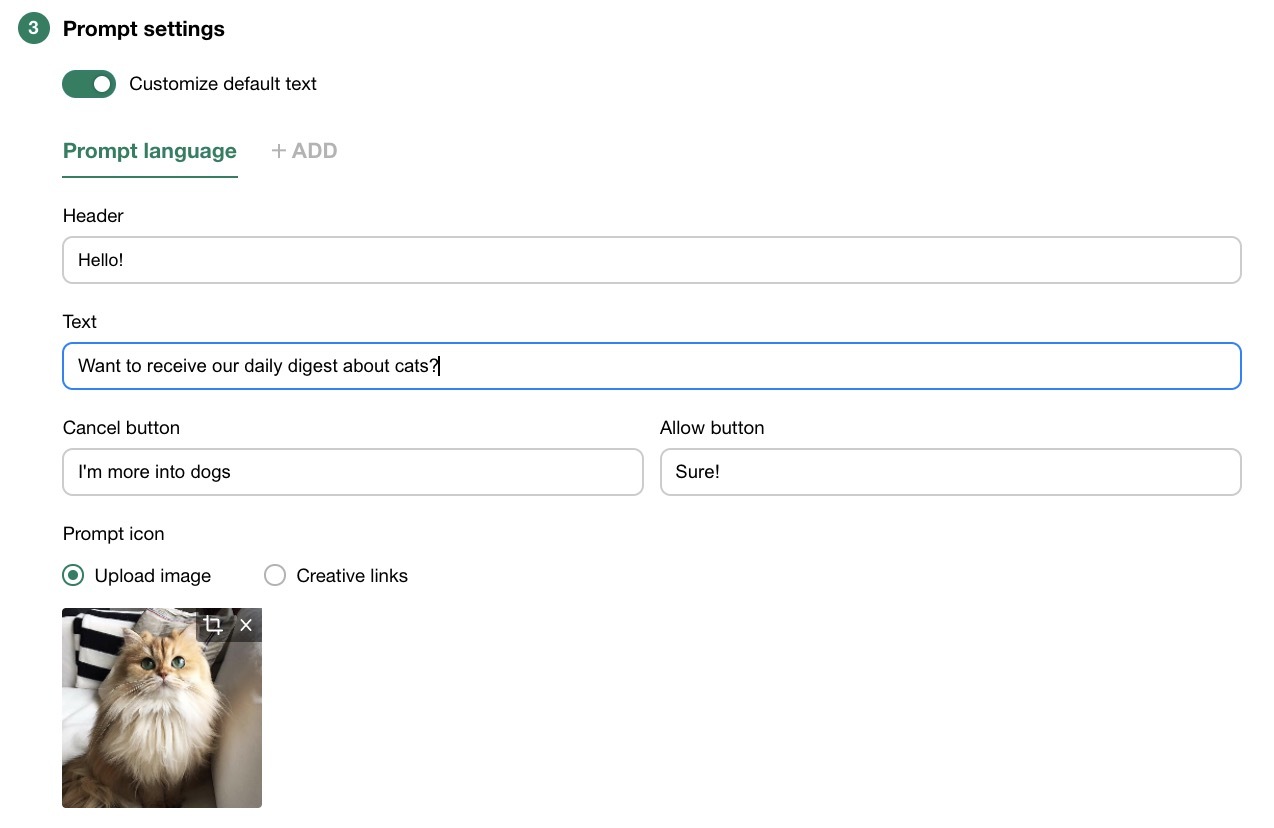
Task: Click the Header field label
Action: point(93,216)
